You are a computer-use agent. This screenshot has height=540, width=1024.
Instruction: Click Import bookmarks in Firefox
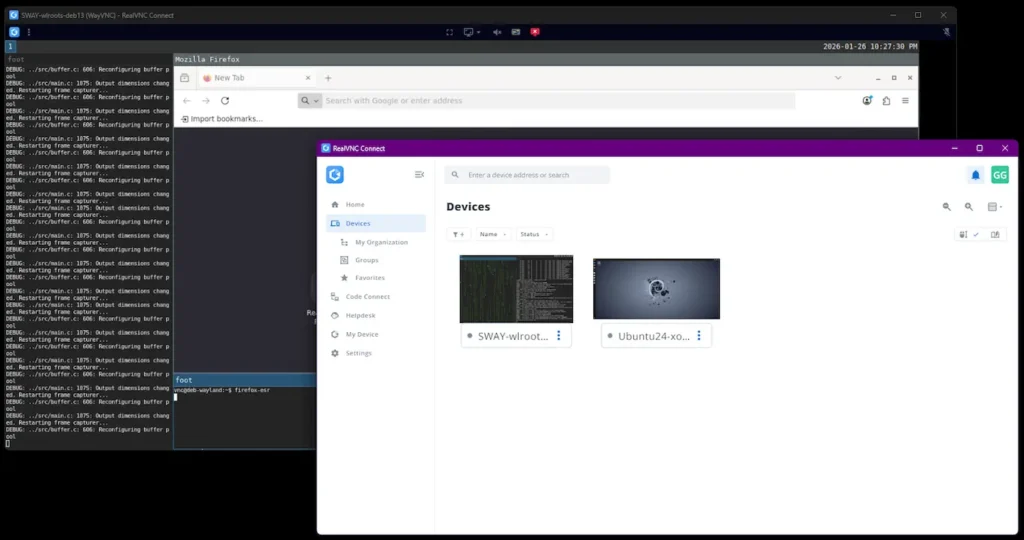pyautogui.click(x=222, y=119)
